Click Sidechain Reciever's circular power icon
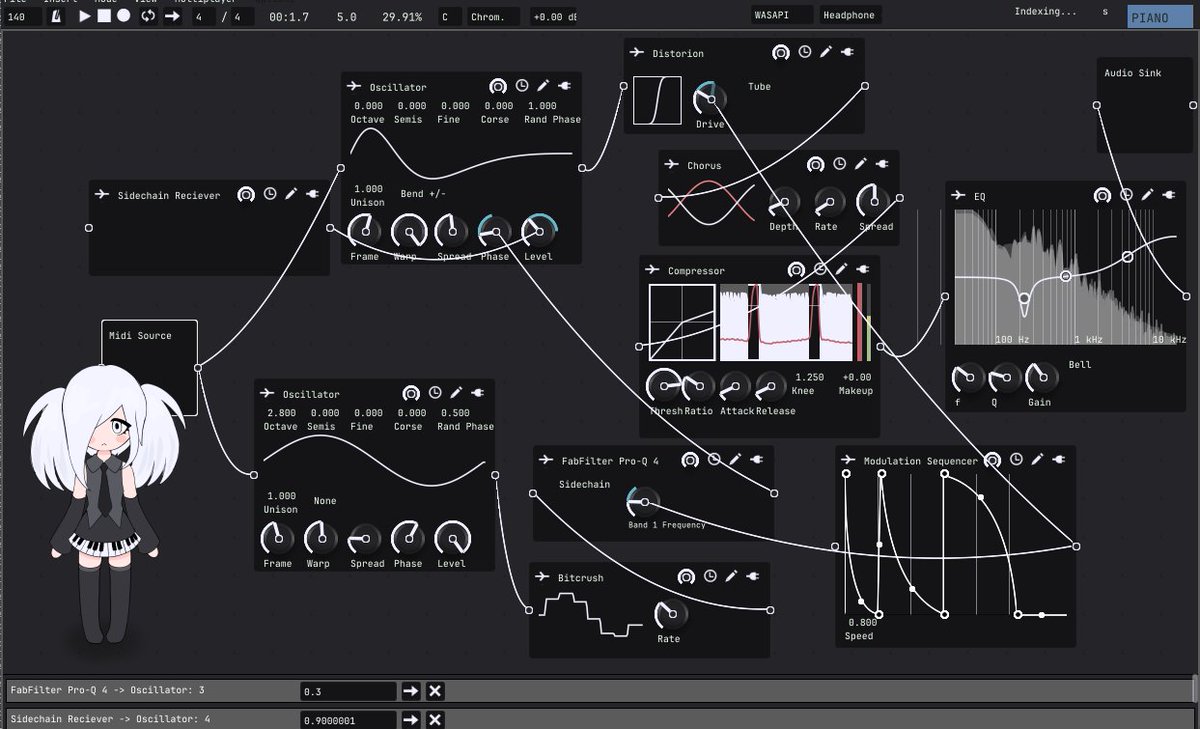The image size is (1200, 729). coord(246,194)
